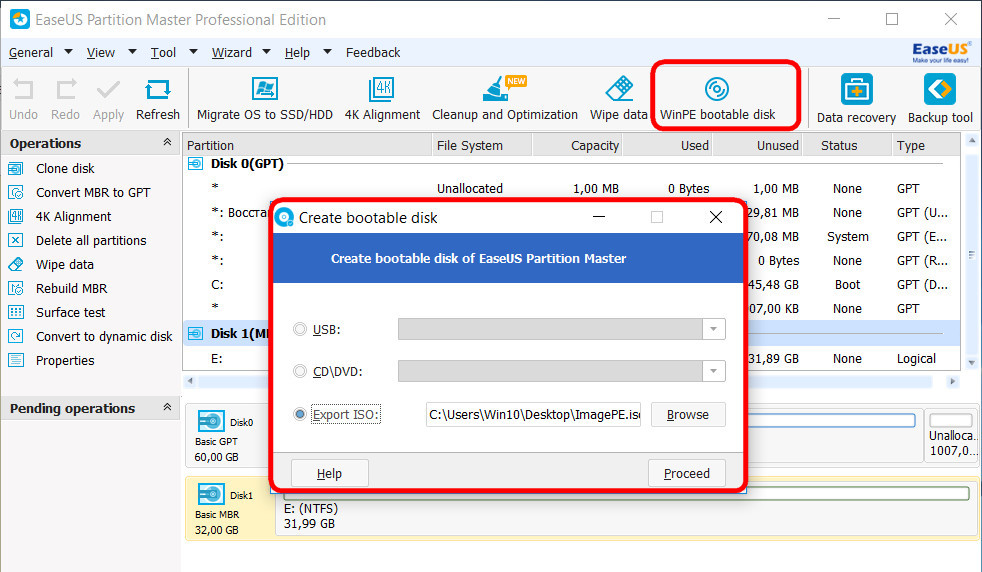Screen dimensions: 982x572
Task: Click the Type column header
Action: (x=925, y=145)
